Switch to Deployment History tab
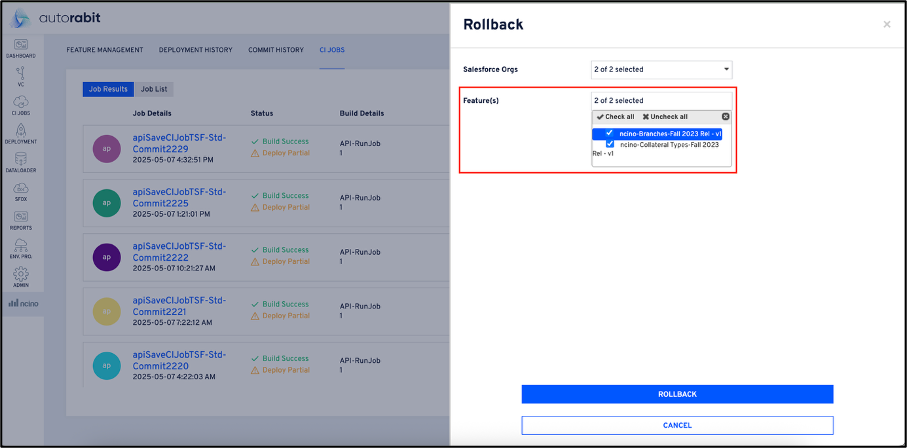This screenshot has width=908, height=448. tap(196, 49)
